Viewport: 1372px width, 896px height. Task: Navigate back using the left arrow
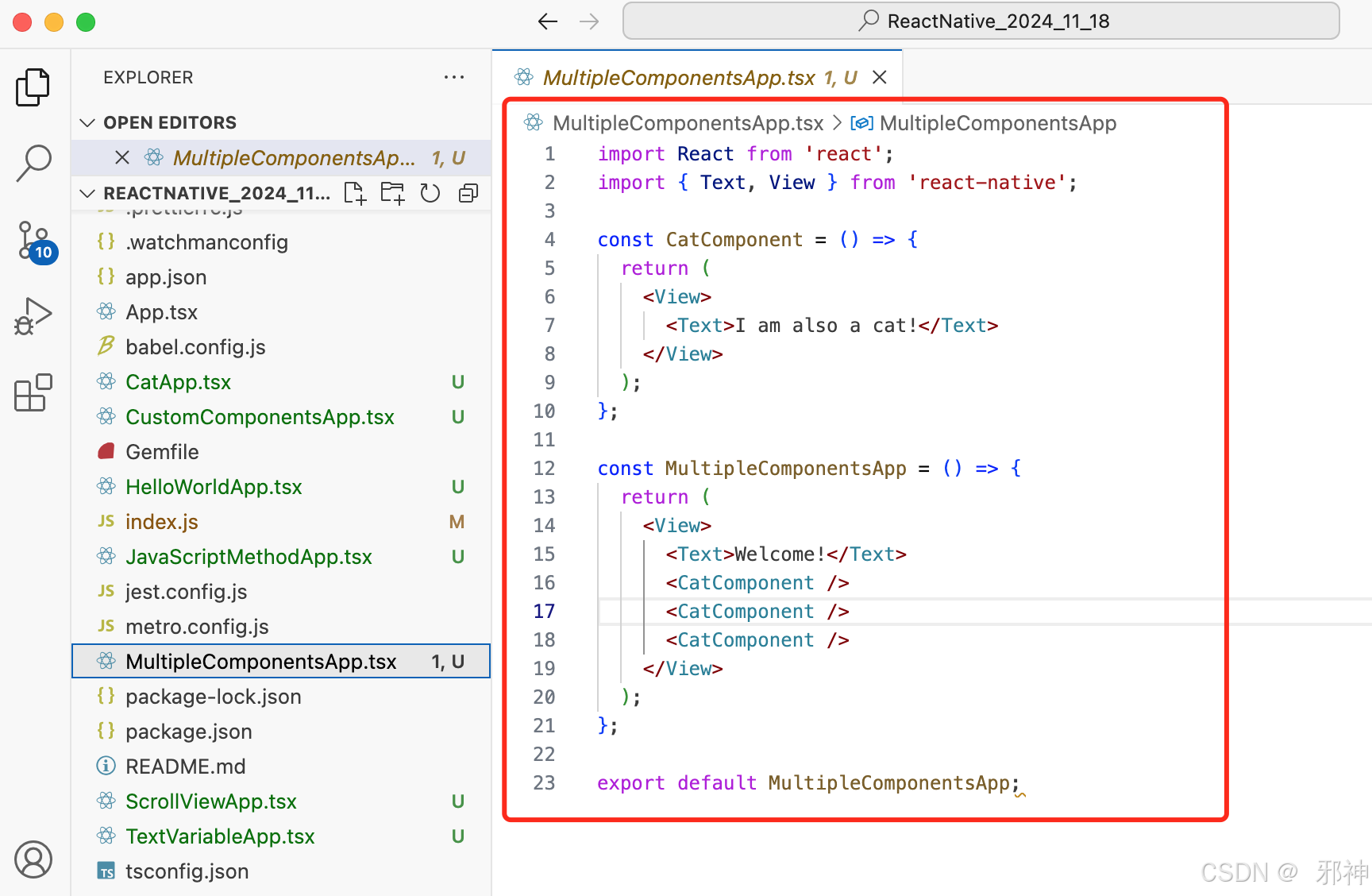547,21
